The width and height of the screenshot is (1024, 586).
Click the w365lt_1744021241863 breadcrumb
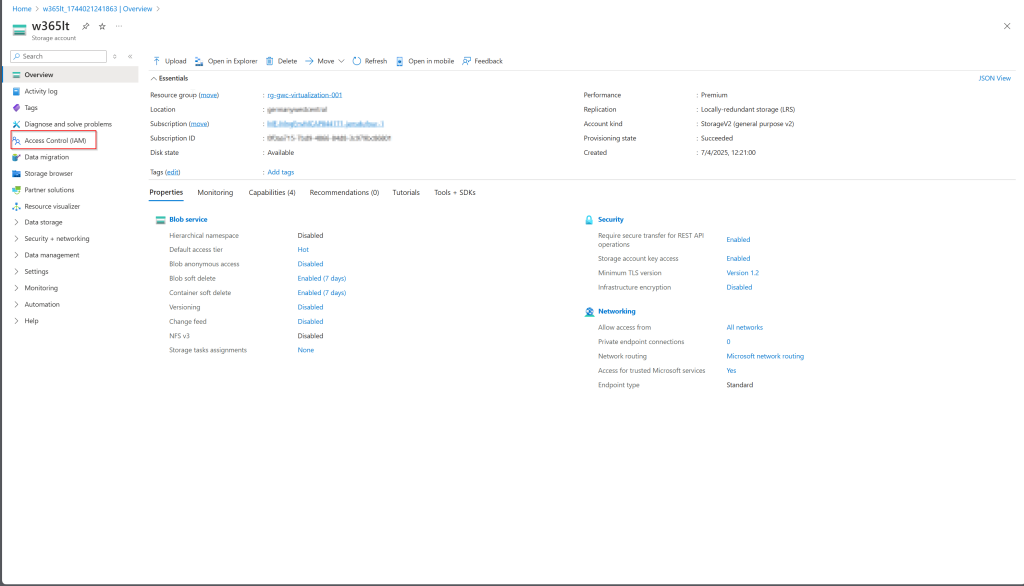[97, 9]
